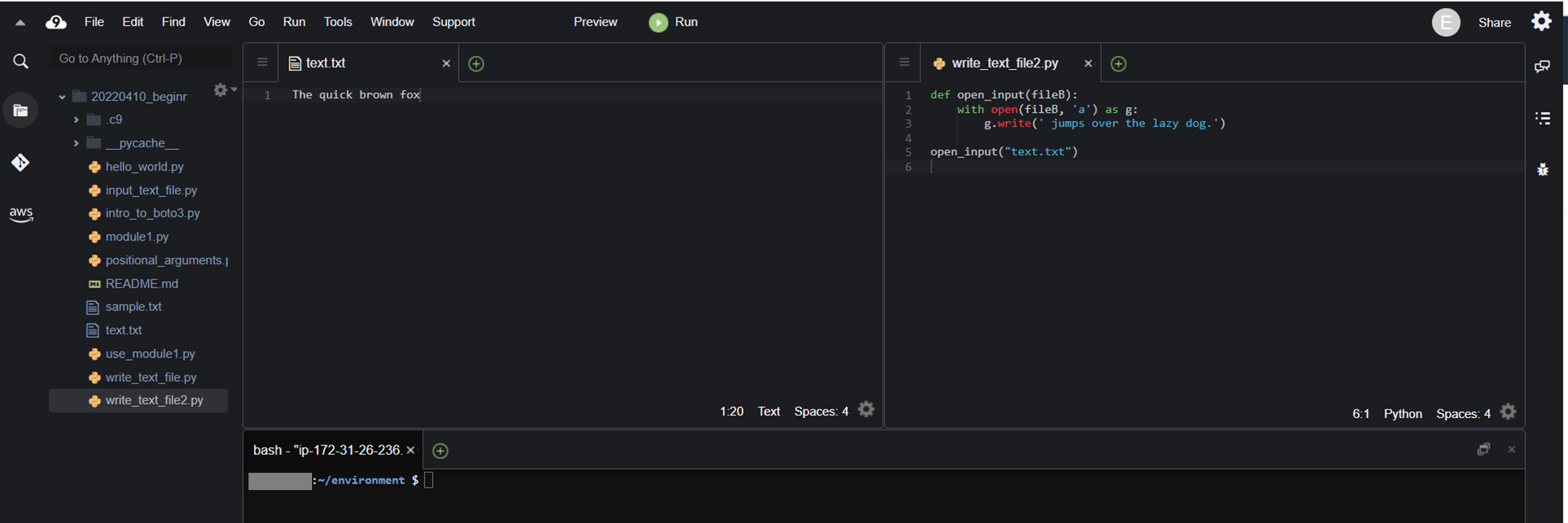
Task: Click the Text syntax mode in status bar
Action: click(x=768, y=411)
